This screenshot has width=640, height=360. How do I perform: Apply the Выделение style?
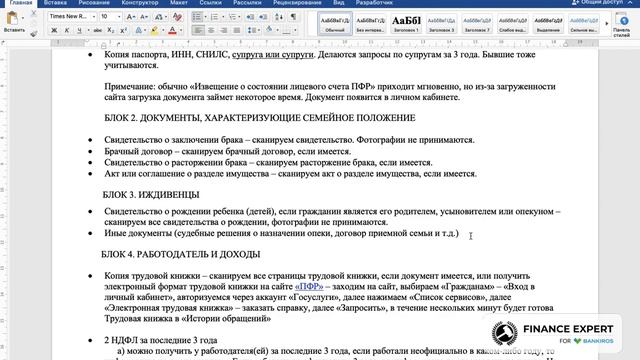click(x=548, y=23)
